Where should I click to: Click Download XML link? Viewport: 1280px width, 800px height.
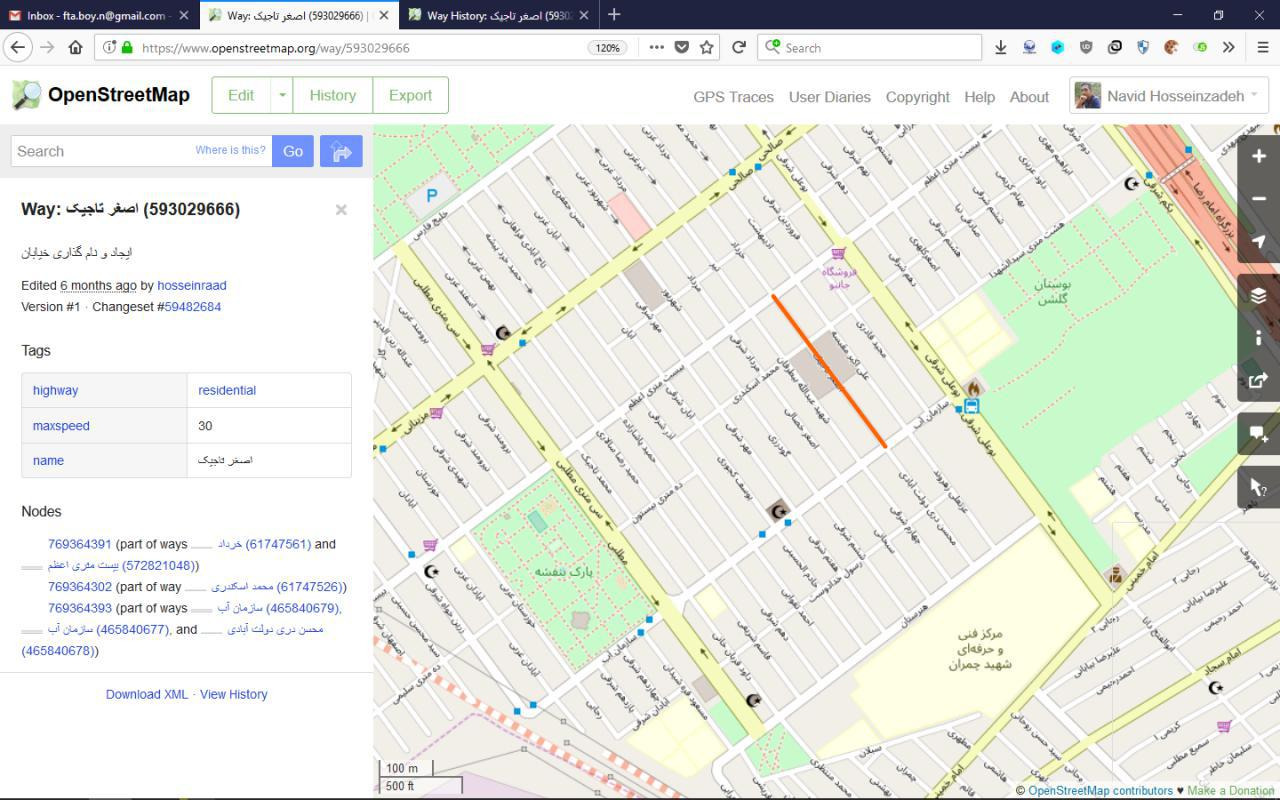pyautogui.click(x=147, y=694)
